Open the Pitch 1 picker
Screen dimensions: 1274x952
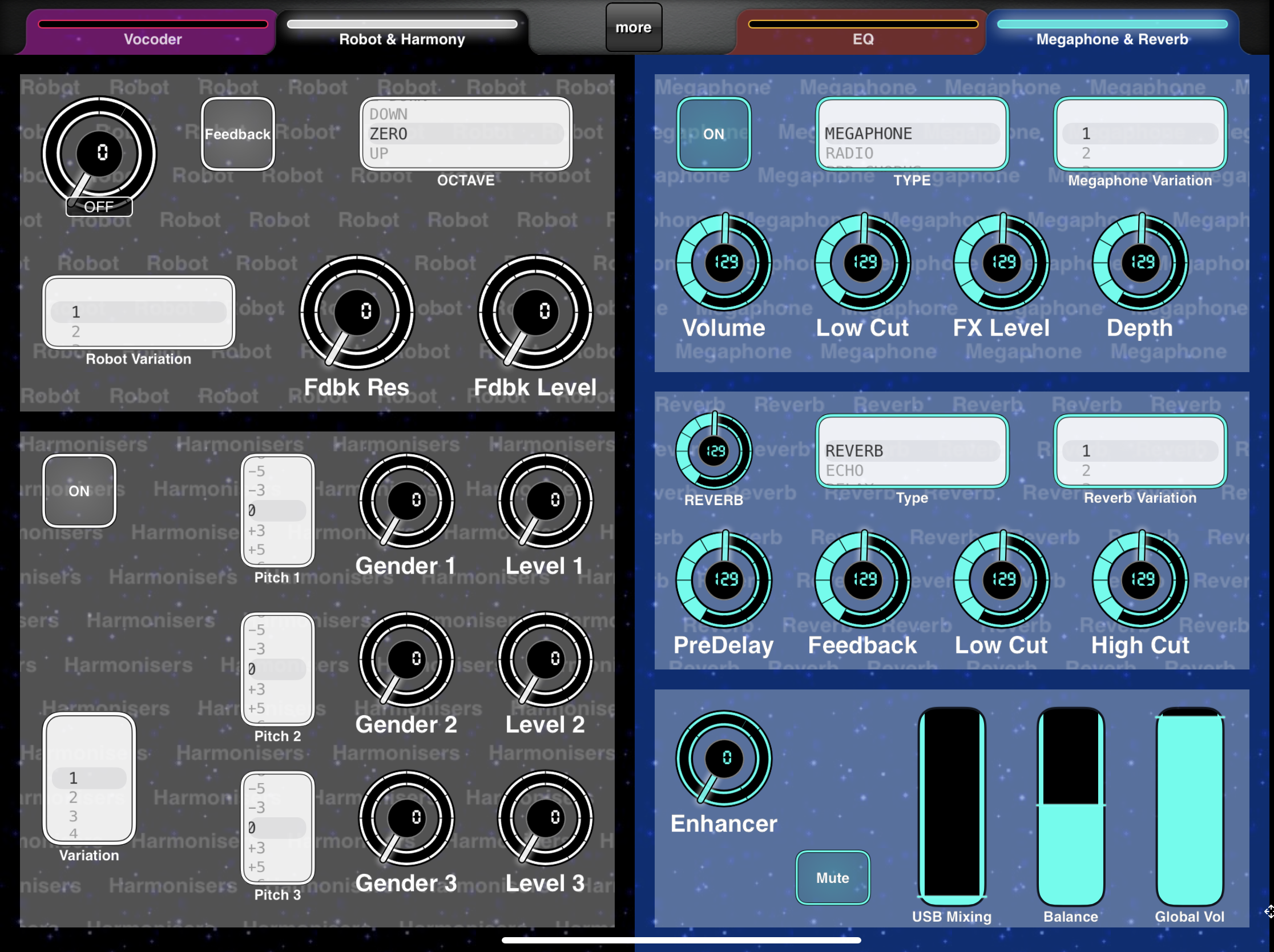pos(277,510)
